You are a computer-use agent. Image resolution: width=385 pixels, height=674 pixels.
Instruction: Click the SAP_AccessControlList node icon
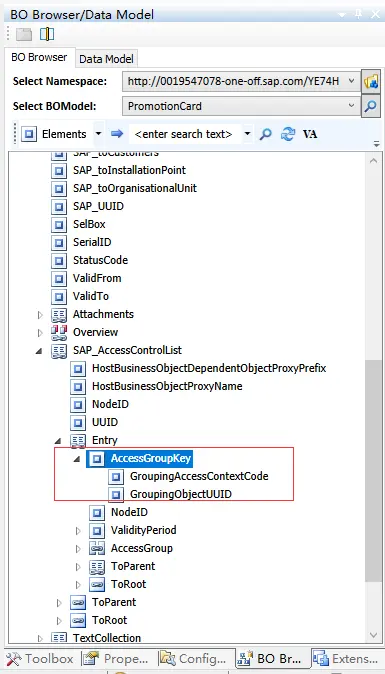click(59, 350)
